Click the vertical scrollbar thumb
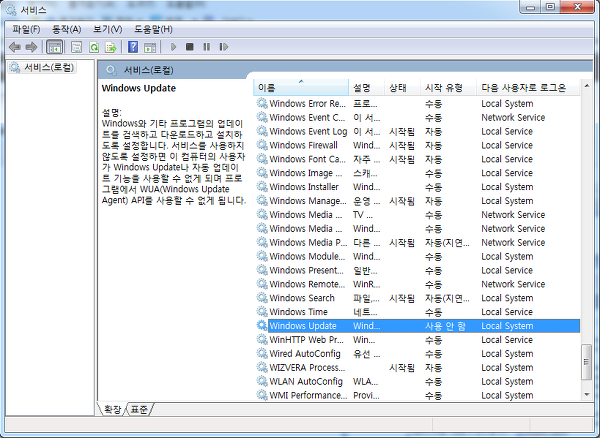The width and height of the screenshot is (600, 438). [587, 362]
